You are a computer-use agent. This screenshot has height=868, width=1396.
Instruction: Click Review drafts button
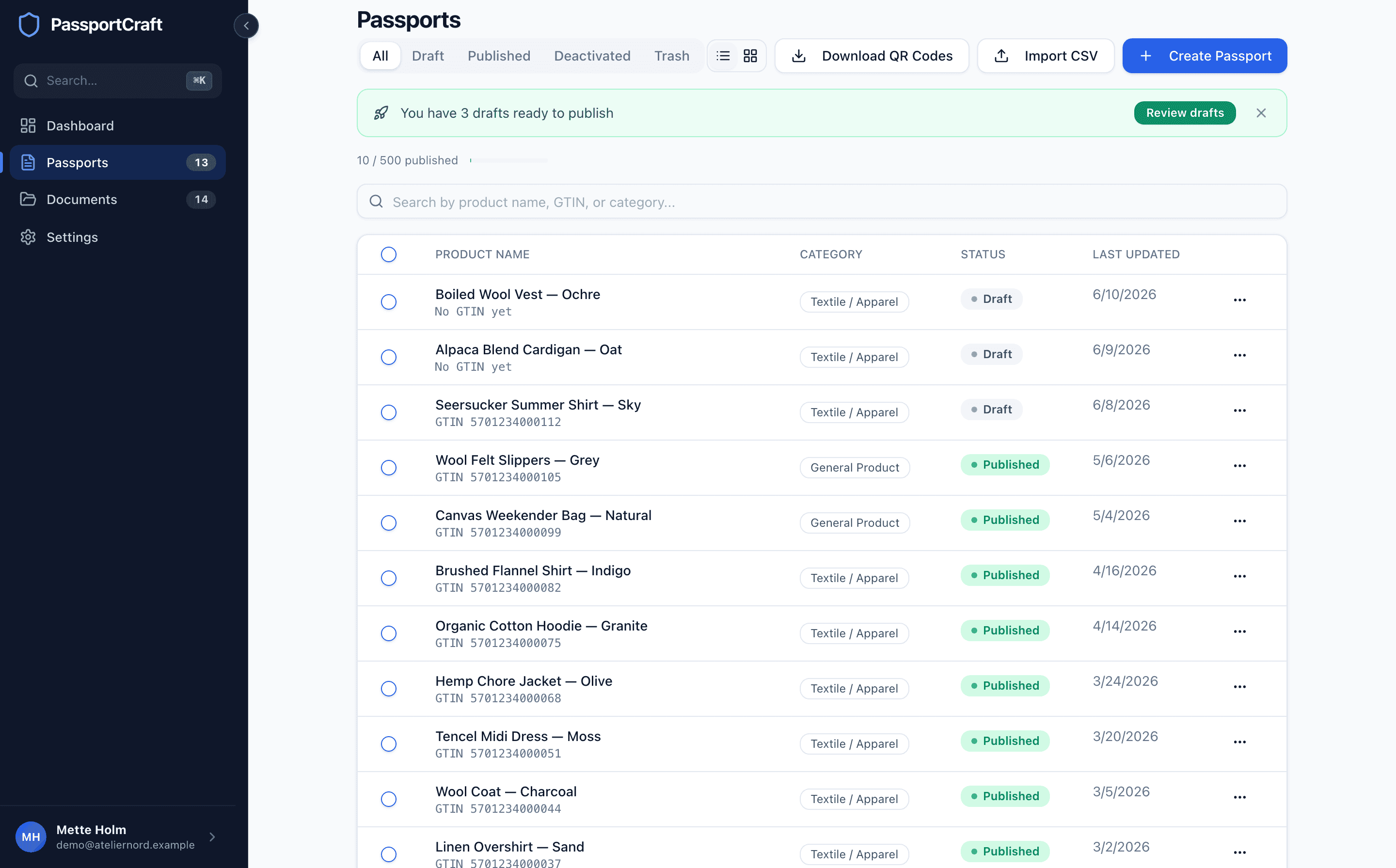1184,112
